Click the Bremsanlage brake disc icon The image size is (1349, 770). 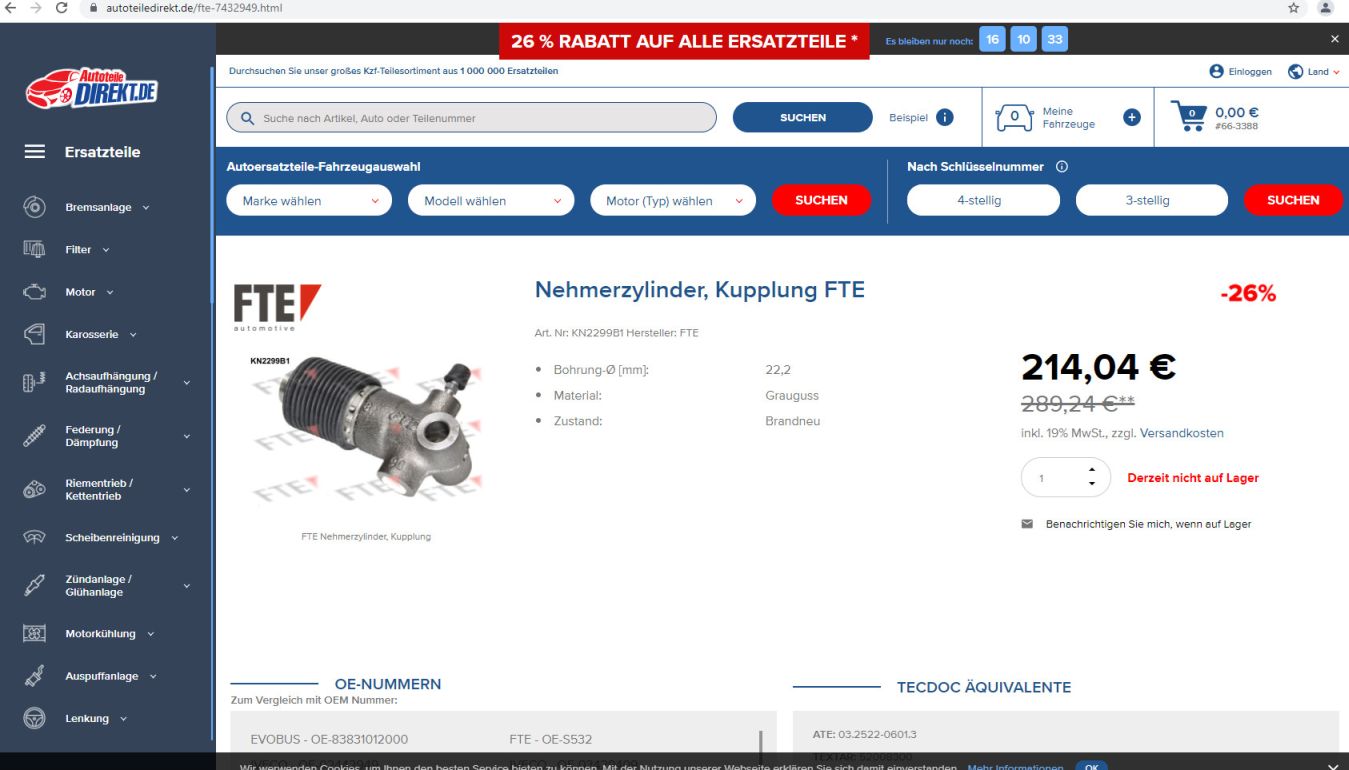34,207
